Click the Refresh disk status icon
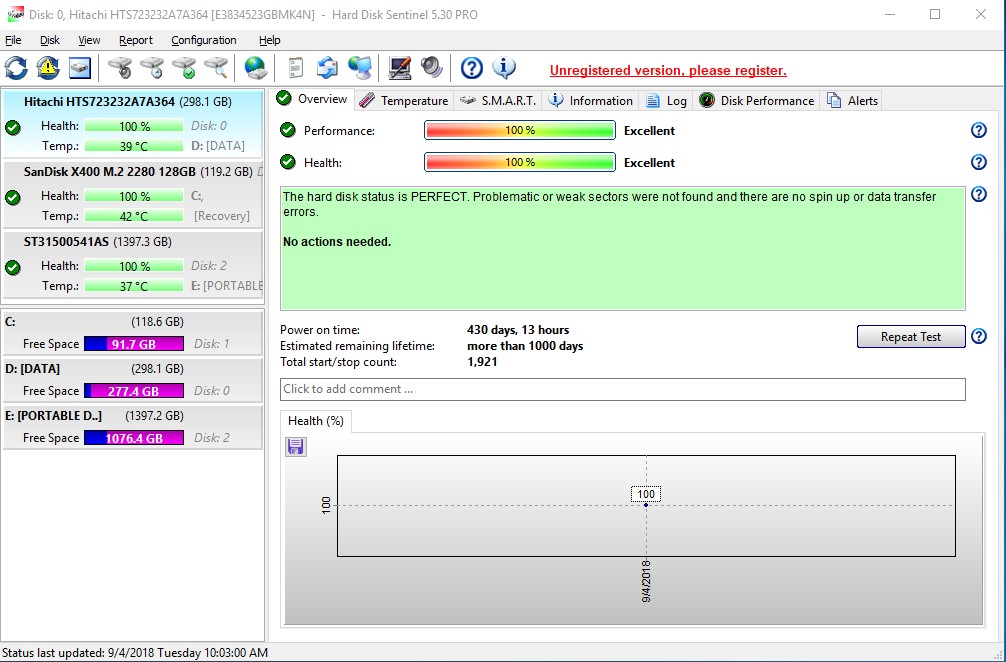Image resolution: width=1006 pixels, height=662 pixels. [x=15, y=68]
